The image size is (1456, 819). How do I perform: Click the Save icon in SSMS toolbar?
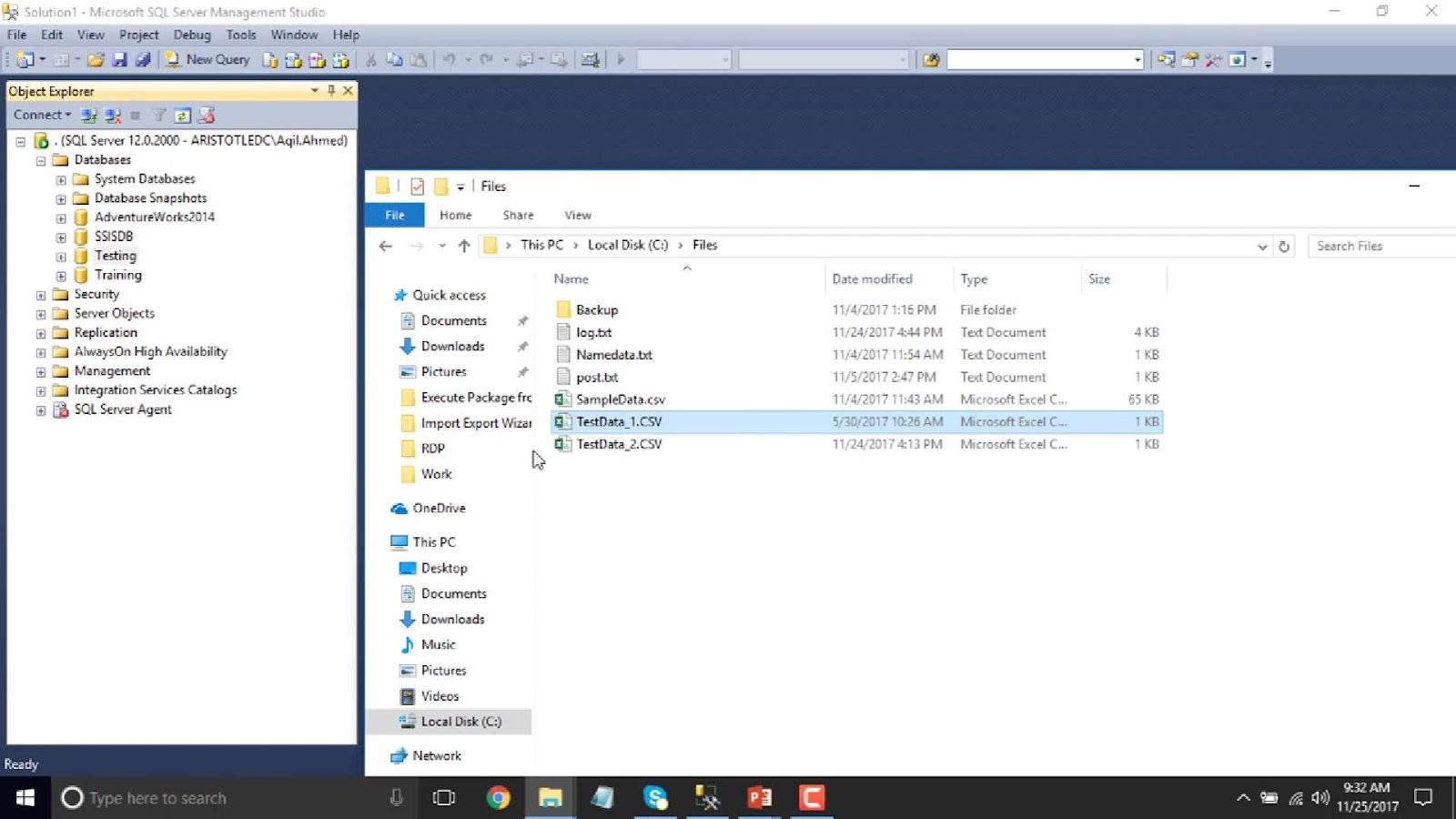(119, 60)
